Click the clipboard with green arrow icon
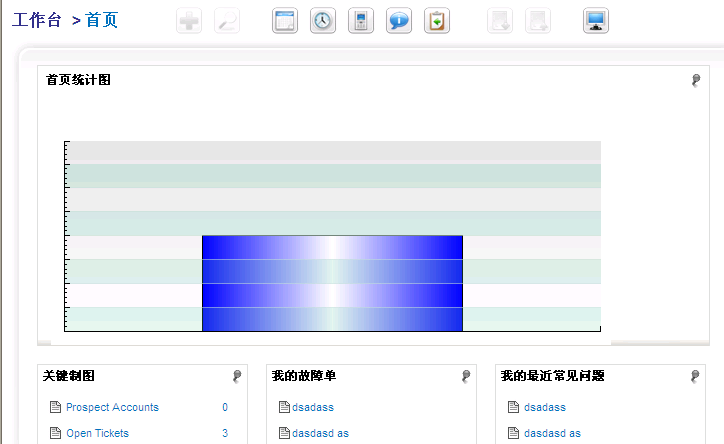 pyautogui.click(x=437, y=20)
